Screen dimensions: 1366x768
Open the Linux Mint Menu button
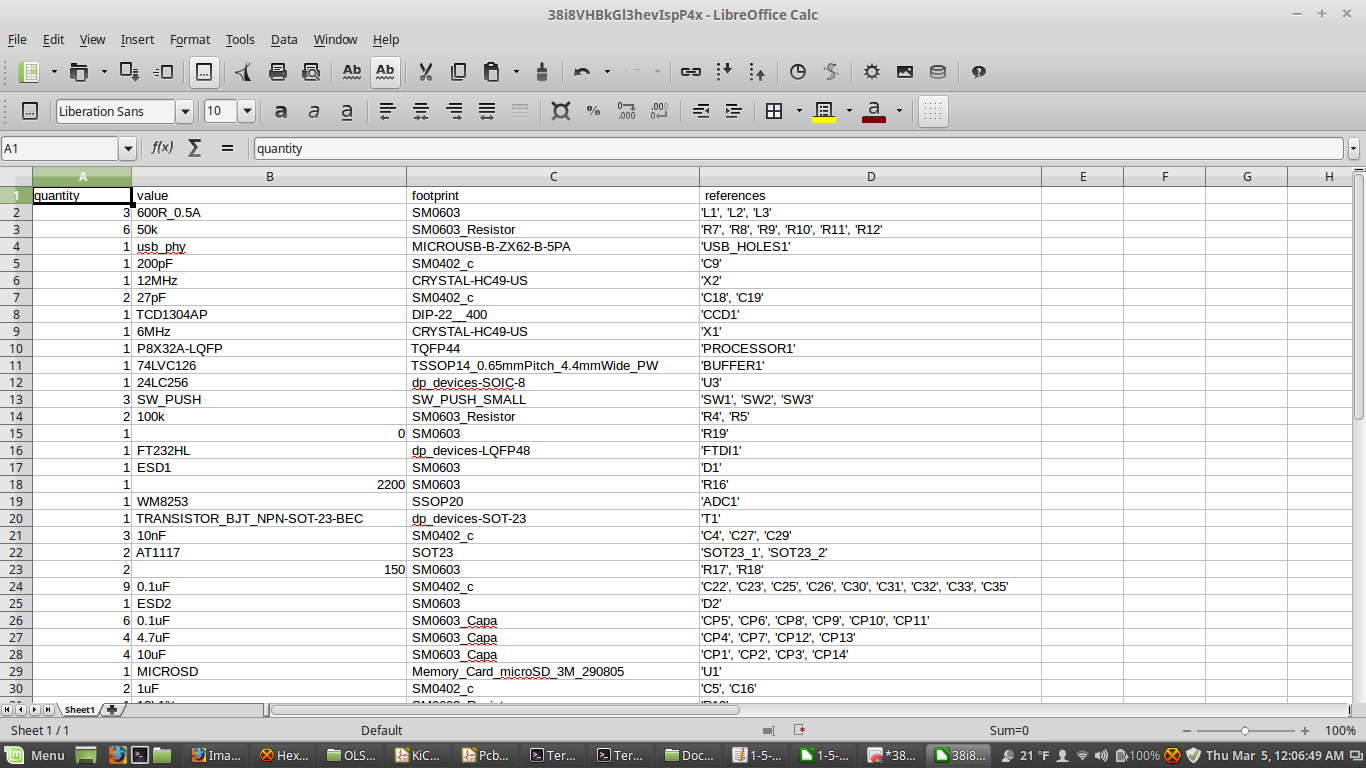point(36,755)
